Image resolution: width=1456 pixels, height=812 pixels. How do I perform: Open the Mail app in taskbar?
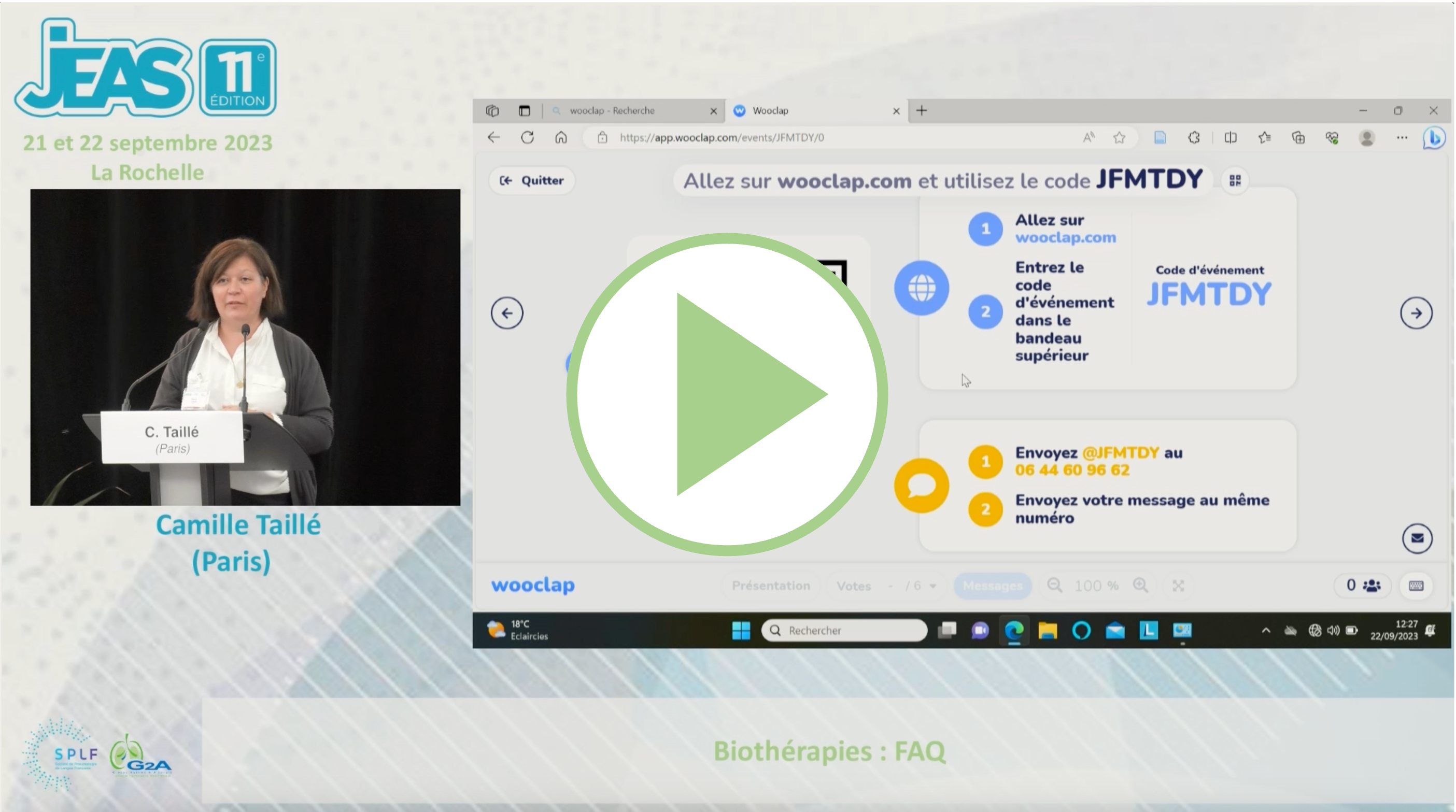(x=1114, y=630)
